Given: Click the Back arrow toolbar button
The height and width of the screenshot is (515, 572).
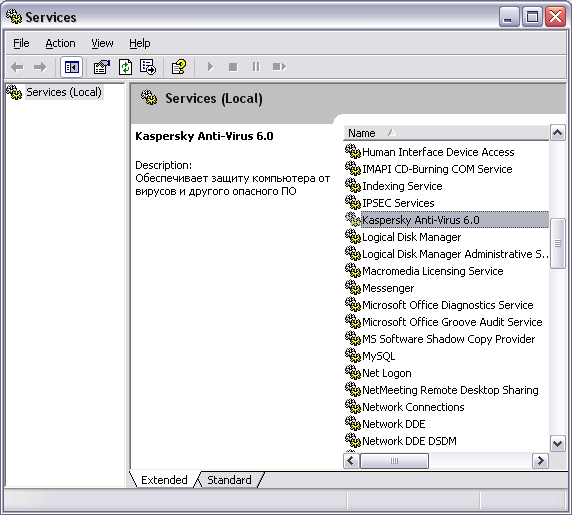Looking at the screenshot, I should pyautogui.click(x=17, y=67).
